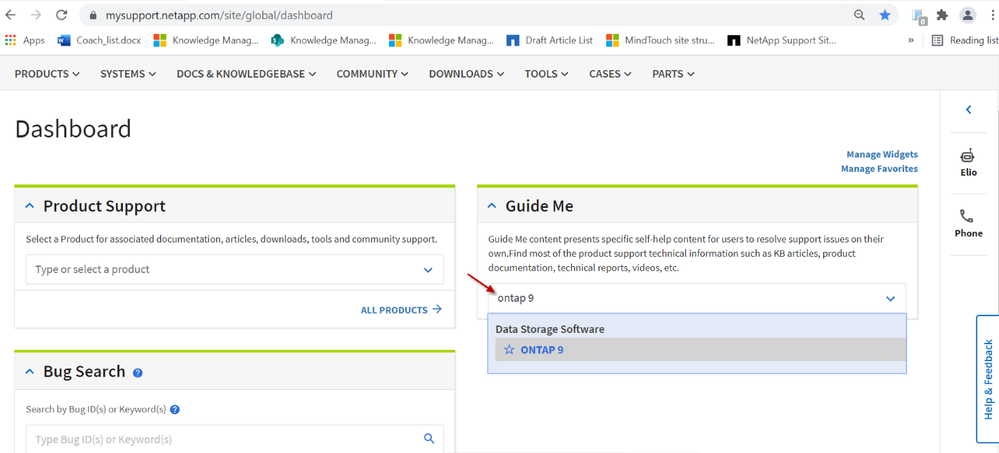Screen dimensions: 999x453
Task: Open the DOWNLOADS menu
Action: coord(466,74)
